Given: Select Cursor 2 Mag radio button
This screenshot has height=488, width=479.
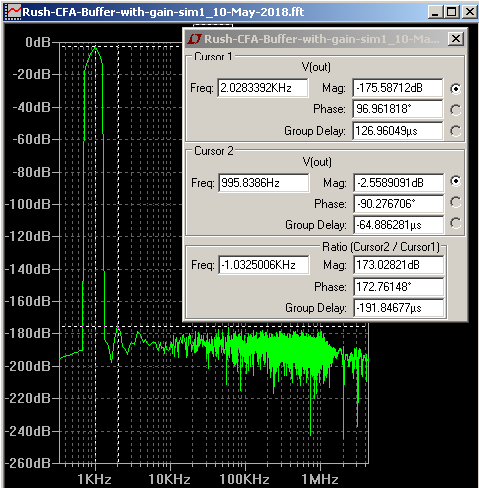Looking at the screenshot, I should click(455, 181).
